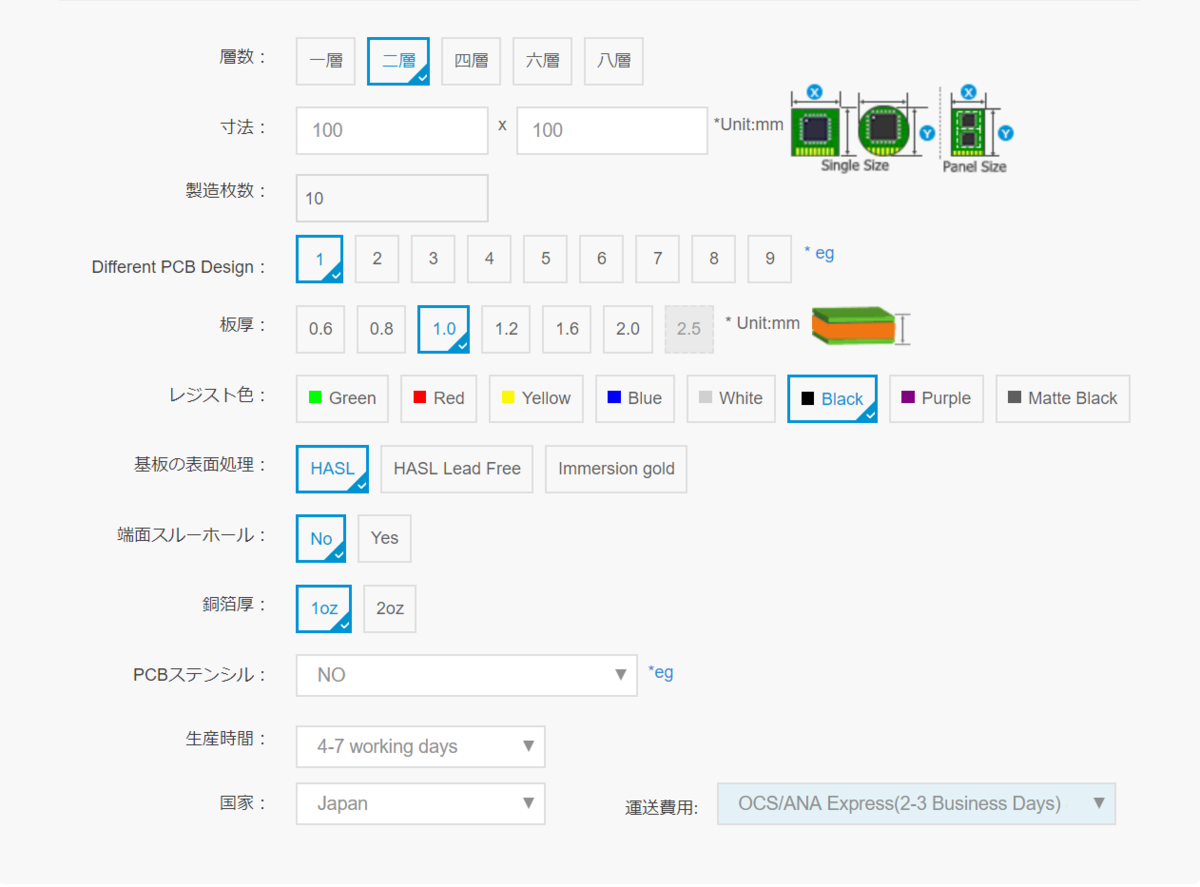Set 端面スルーホール to No
Image resolution: width=1200 pixels, height=887 pixels.
(x=321, y=539)
